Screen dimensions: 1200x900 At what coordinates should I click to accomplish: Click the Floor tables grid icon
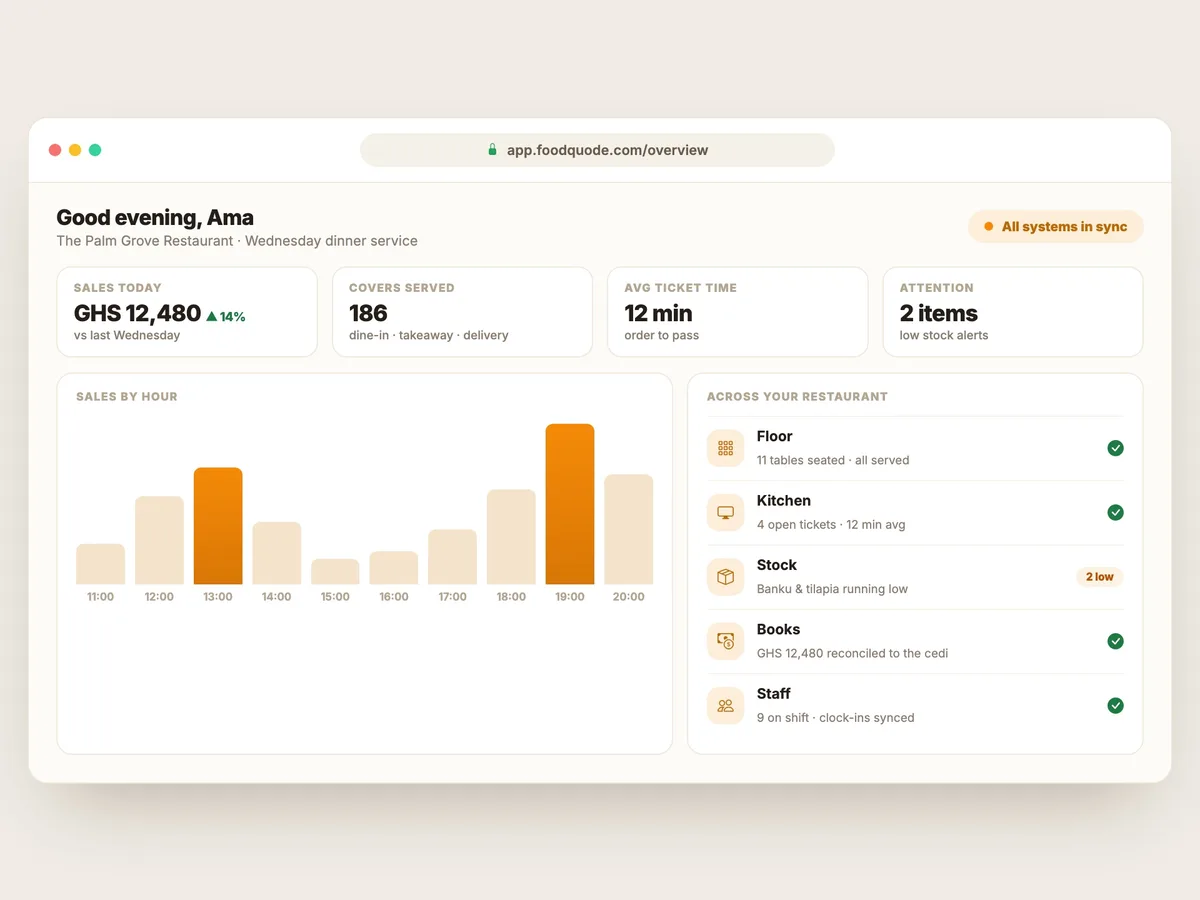tap(726, 448)
